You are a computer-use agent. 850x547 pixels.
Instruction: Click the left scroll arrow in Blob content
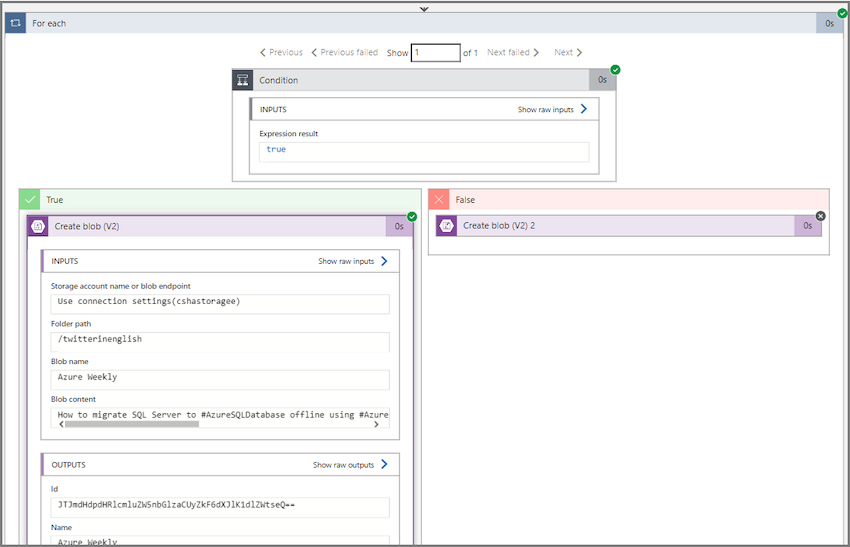[x=61, y=424]
